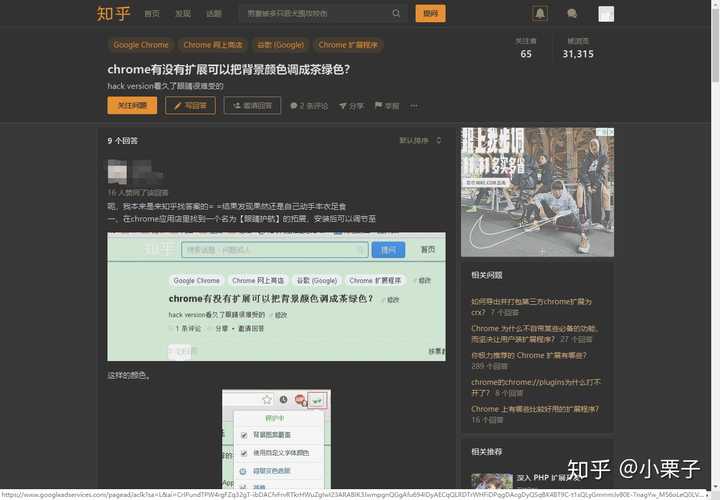Image resolution: width=720 pixels, height=500 pixels.
Task: Expand the 默认排序 sort dropdown
Action: tap(420, 140)
